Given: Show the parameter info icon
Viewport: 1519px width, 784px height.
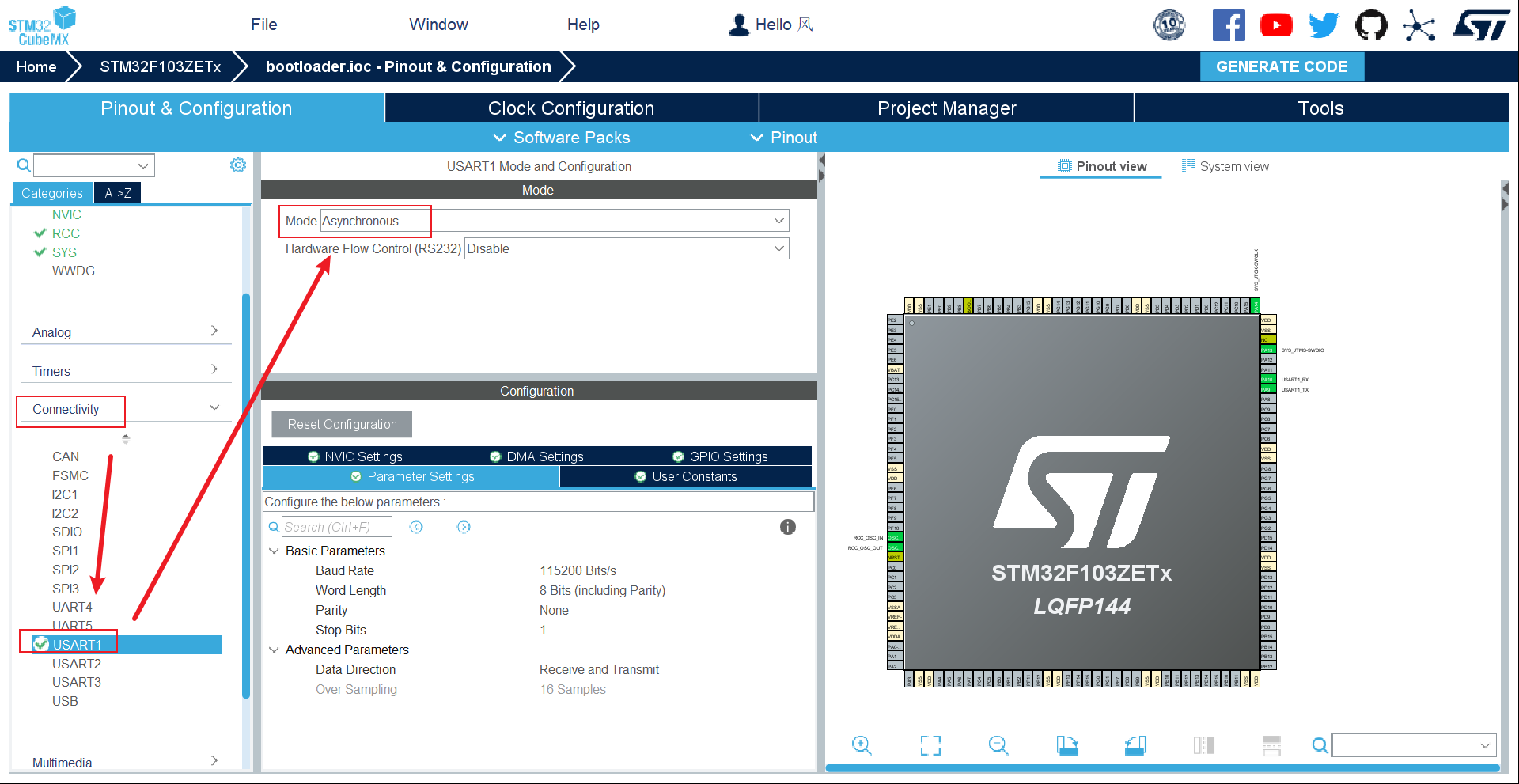Looking at the screenshot, I should (787, 527).
